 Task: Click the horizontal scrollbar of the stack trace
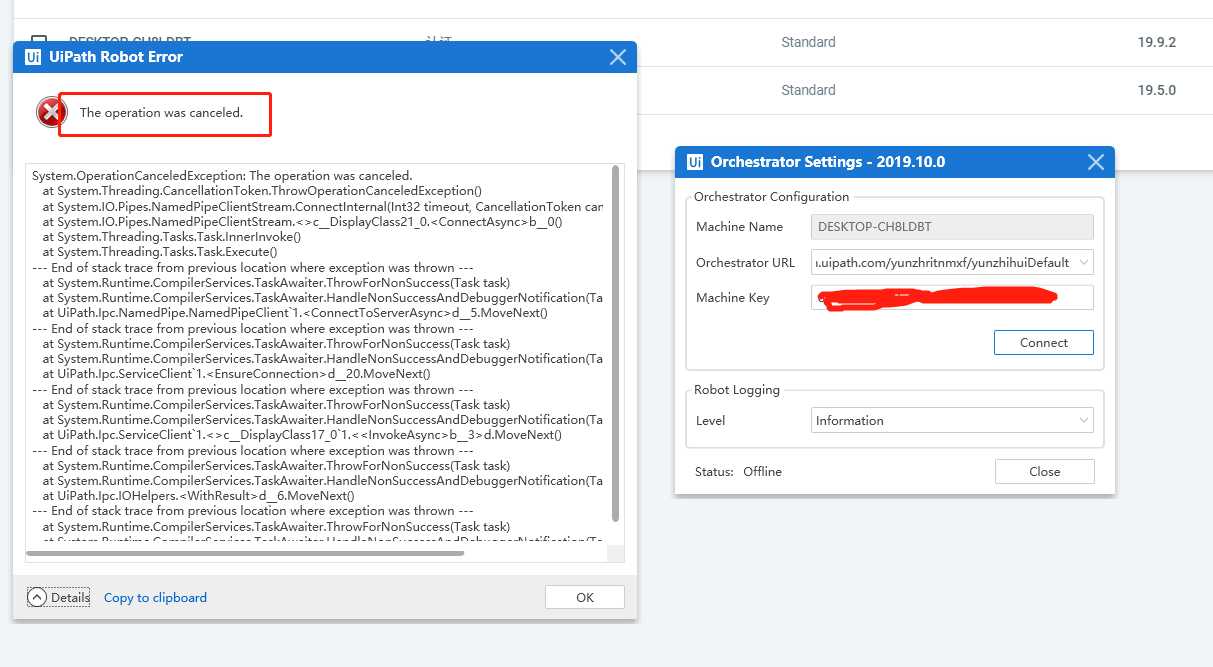tap(245, 553)
